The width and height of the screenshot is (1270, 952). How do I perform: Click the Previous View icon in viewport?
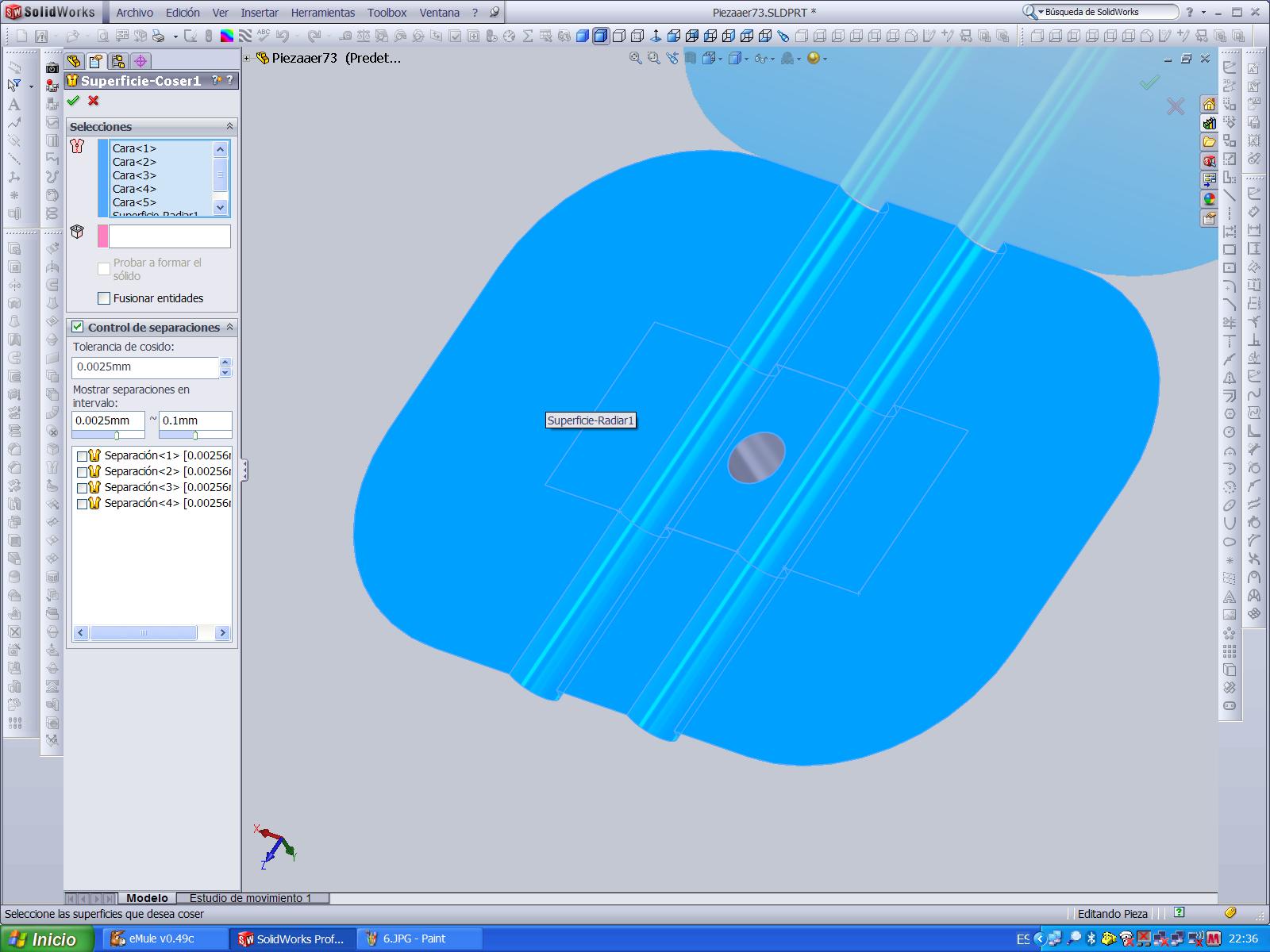[672, 58]
